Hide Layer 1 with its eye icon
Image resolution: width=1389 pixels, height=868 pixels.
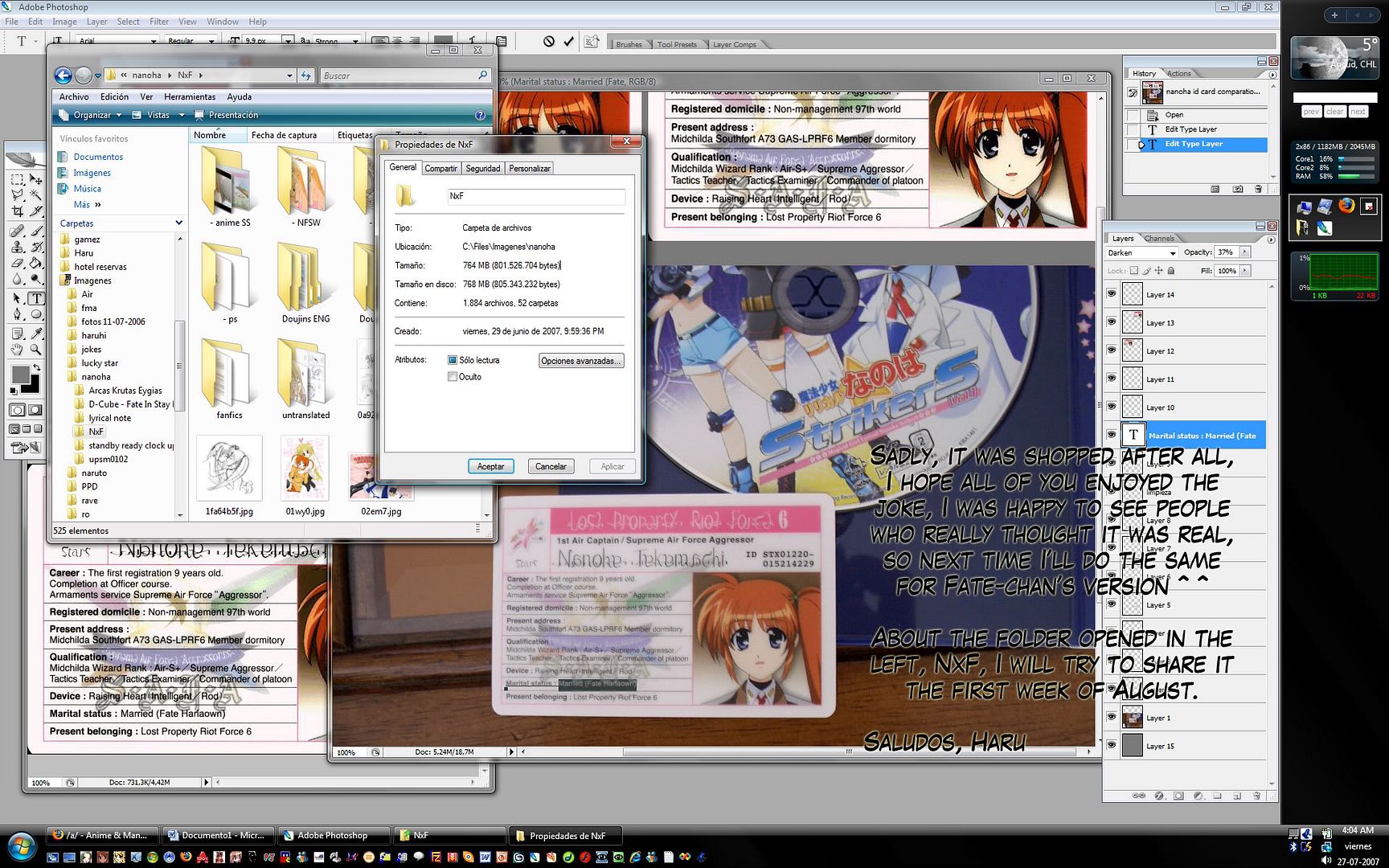click(1112, 717)
